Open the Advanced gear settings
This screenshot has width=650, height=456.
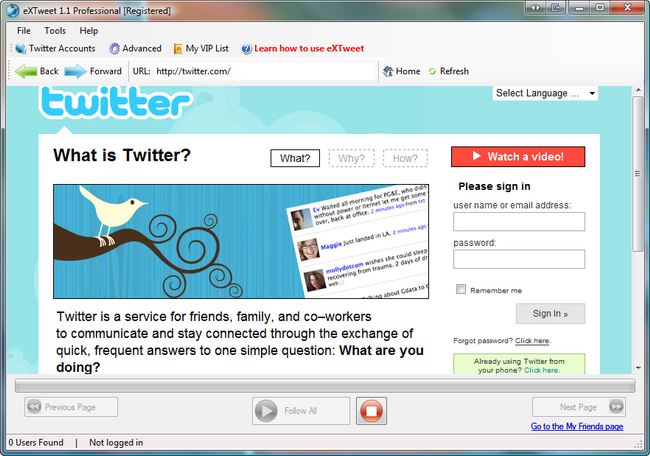click(114, 49)
